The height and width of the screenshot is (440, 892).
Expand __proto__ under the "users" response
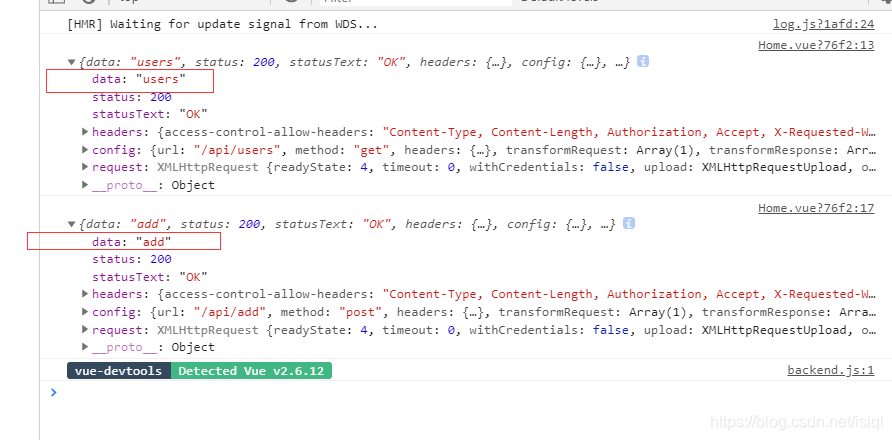click(85, 185)
